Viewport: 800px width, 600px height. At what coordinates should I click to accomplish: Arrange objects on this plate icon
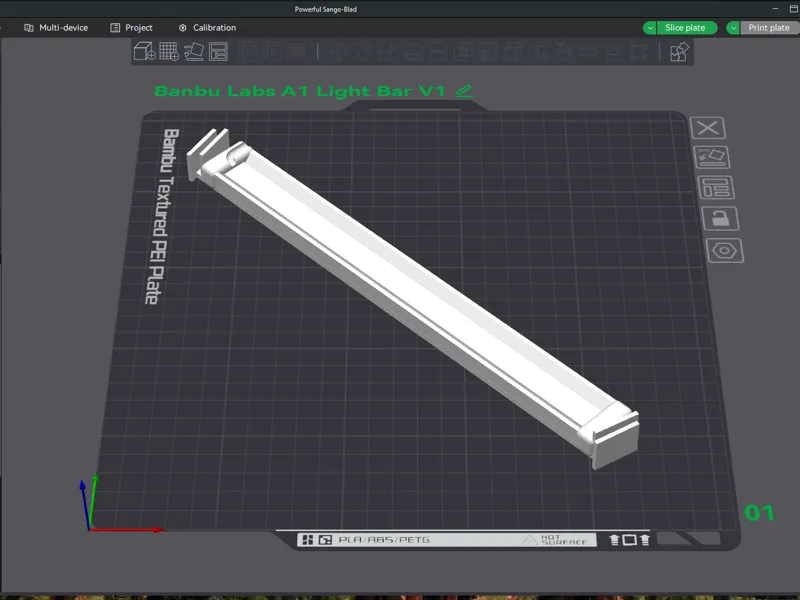716,187
